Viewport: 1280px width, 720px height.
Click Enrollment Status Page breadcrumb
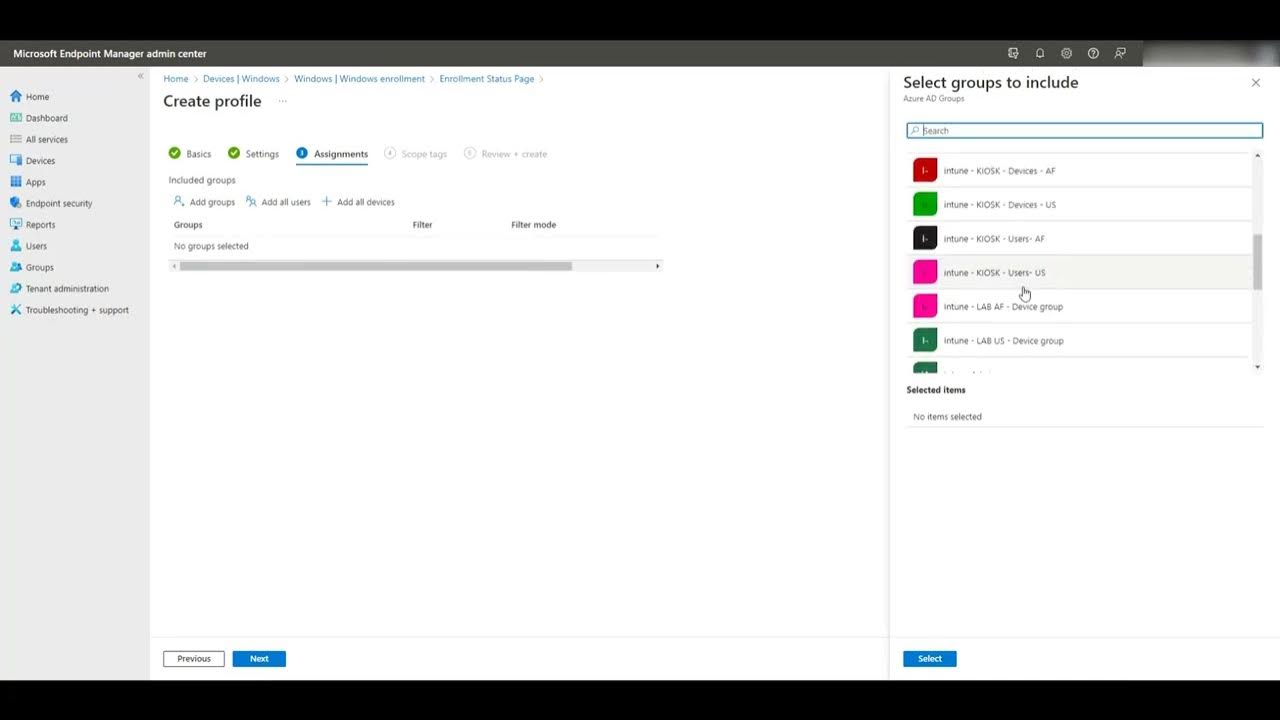[x=487, y=79]
